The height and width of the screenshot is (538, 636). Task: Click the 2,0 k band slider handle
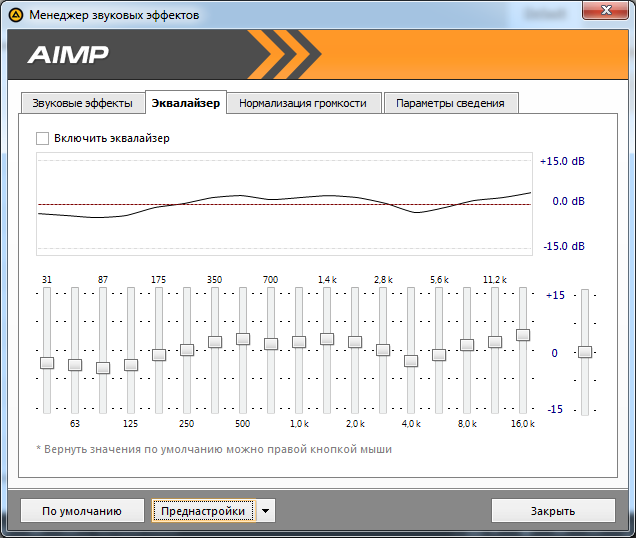355,342
